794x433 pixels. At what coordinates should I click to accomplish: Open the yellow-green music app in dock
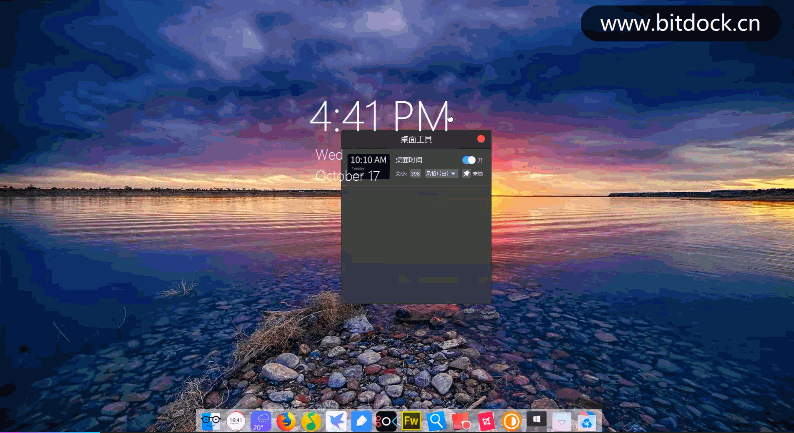[311, 421]
